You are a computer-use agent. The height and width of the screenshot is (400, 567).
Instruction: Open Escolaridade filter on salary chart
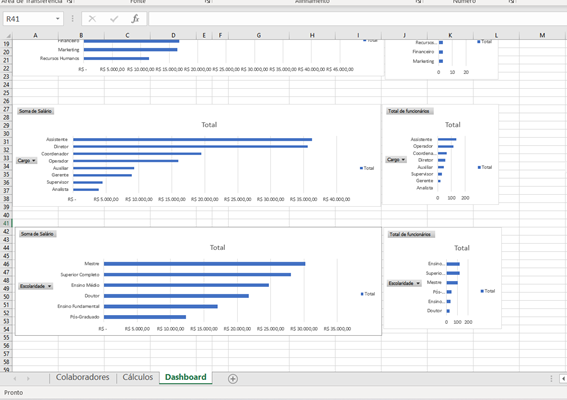pos(35,286)
